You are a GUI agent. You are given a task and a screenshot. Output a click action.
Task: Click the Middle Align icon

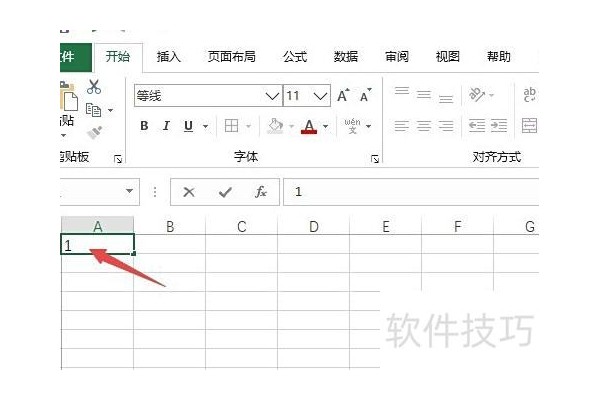424,95
